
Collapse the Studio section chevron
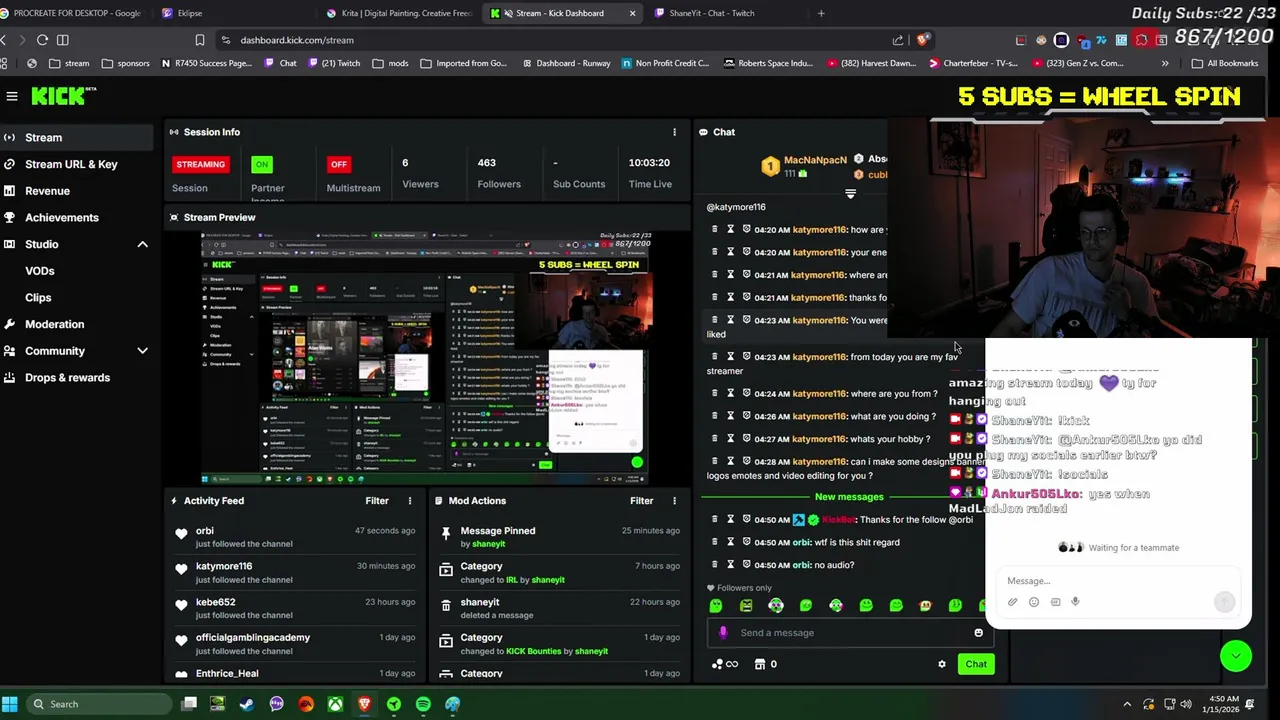142,244
